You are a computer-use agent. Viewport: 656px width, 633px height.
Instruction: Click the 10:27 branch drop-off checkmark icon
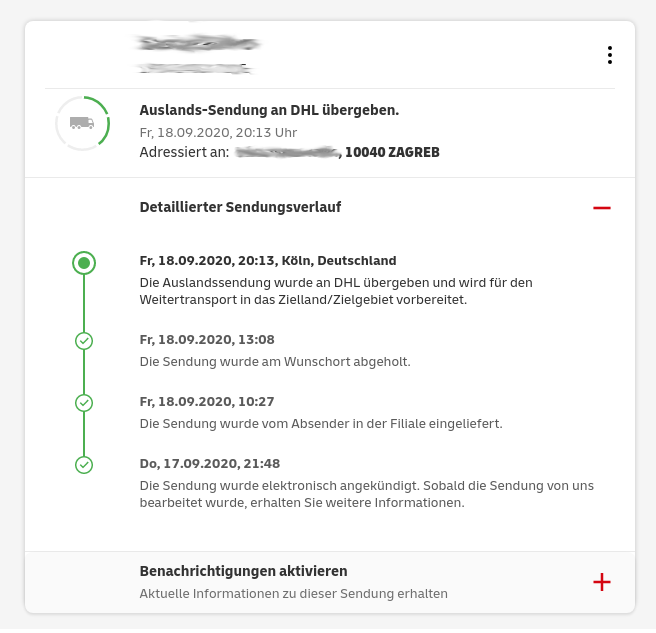[x=84, y=403]
